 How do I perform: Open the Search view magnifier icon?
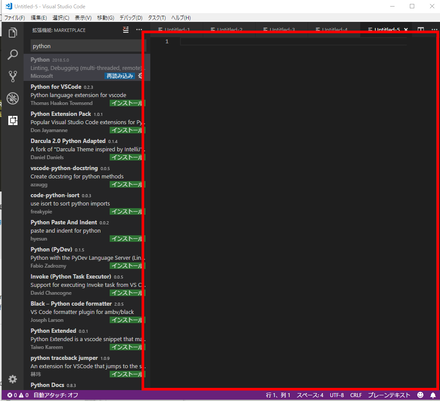pyautogui.click(x=13, y=54)
